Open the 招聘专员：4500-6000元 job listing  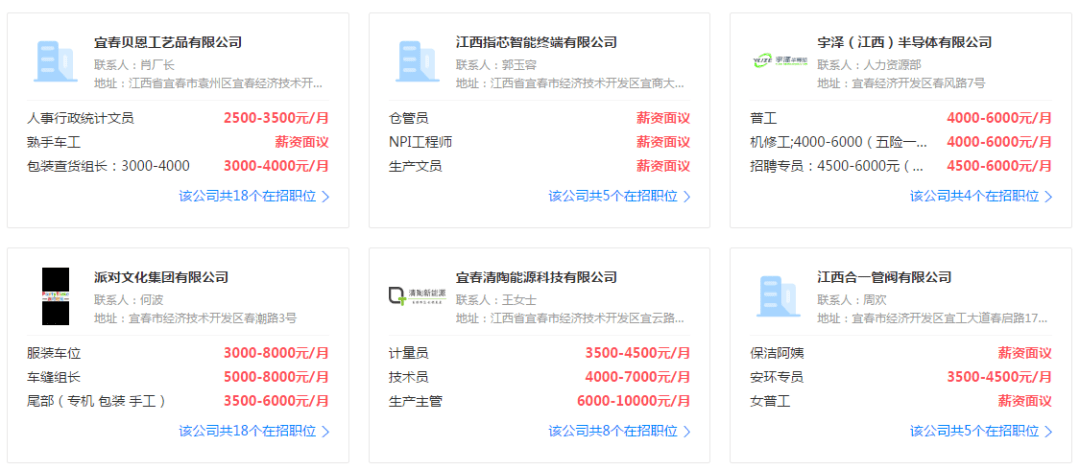(x=839, y=166)
